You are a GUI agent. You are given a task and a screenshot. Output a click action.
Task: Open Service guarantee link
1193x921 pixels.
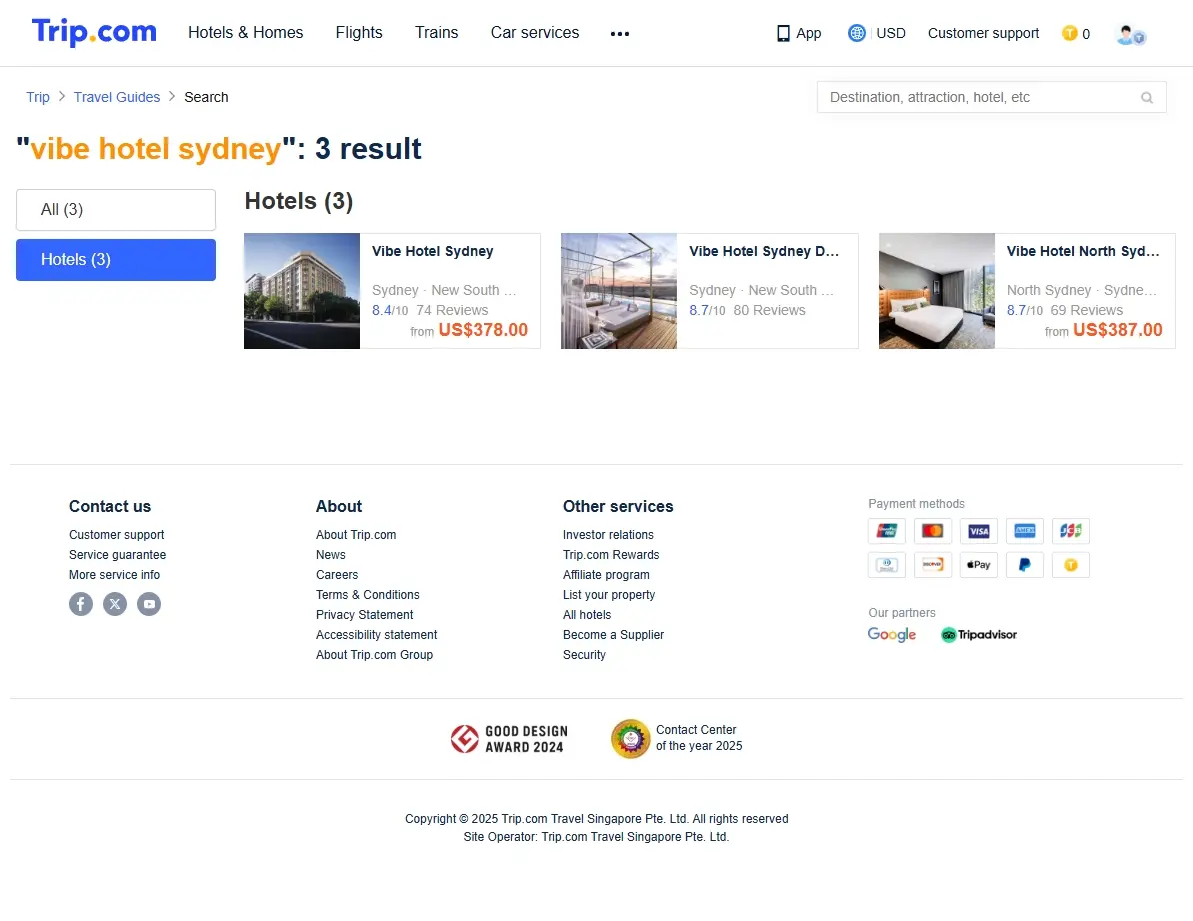point(117,555)
